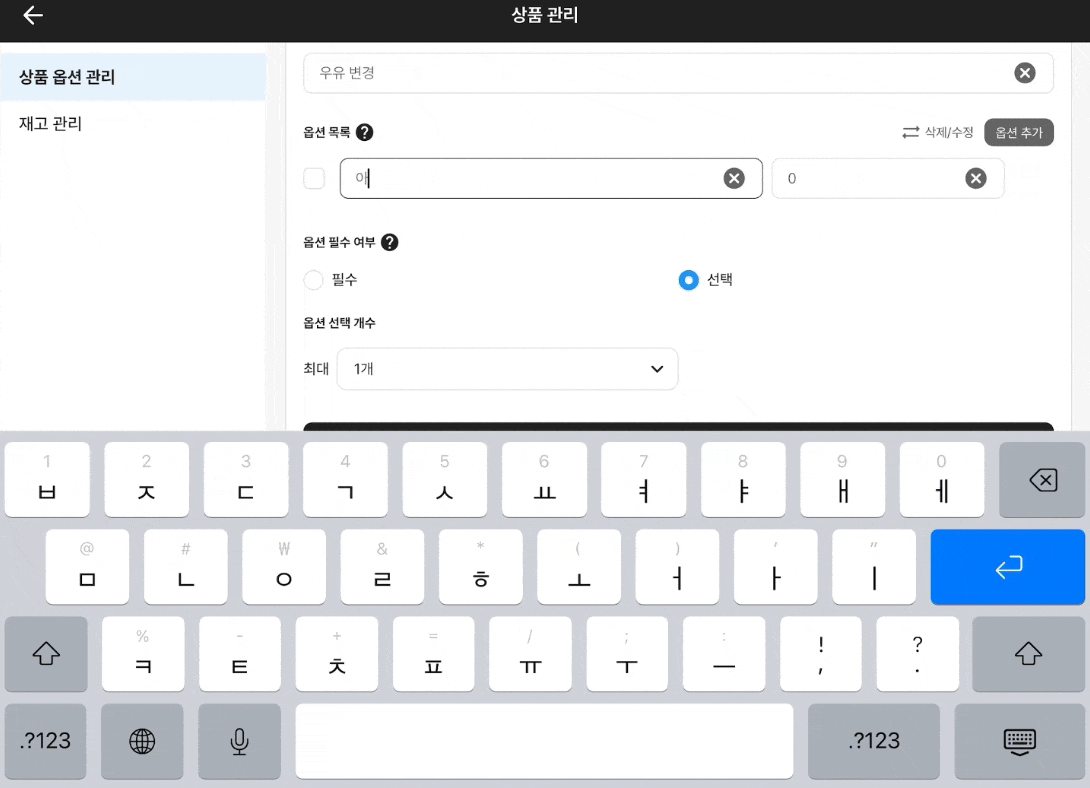Select the 필수 radio button

click(x=314, y=280)
